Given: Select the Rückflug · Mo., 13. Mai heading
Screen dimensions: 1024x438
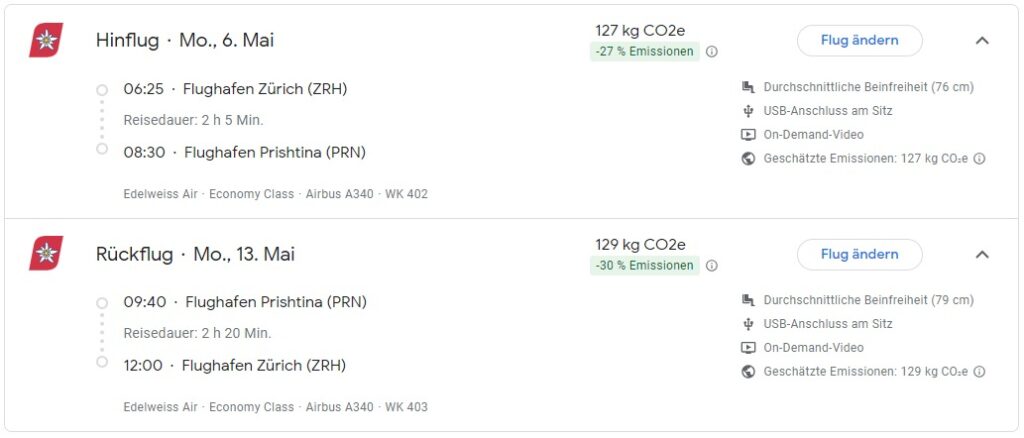Looking at the screenshot, I should [x=195, y=254].
